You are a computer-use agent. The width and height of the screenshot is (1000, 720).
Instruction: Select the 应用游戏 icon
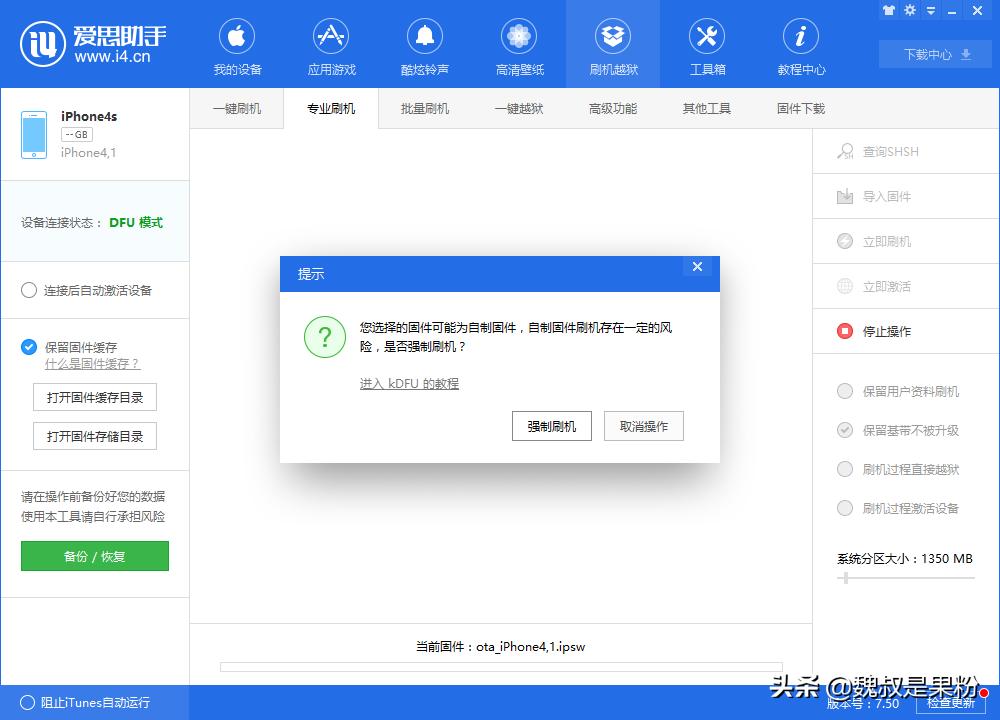point(330,44)
